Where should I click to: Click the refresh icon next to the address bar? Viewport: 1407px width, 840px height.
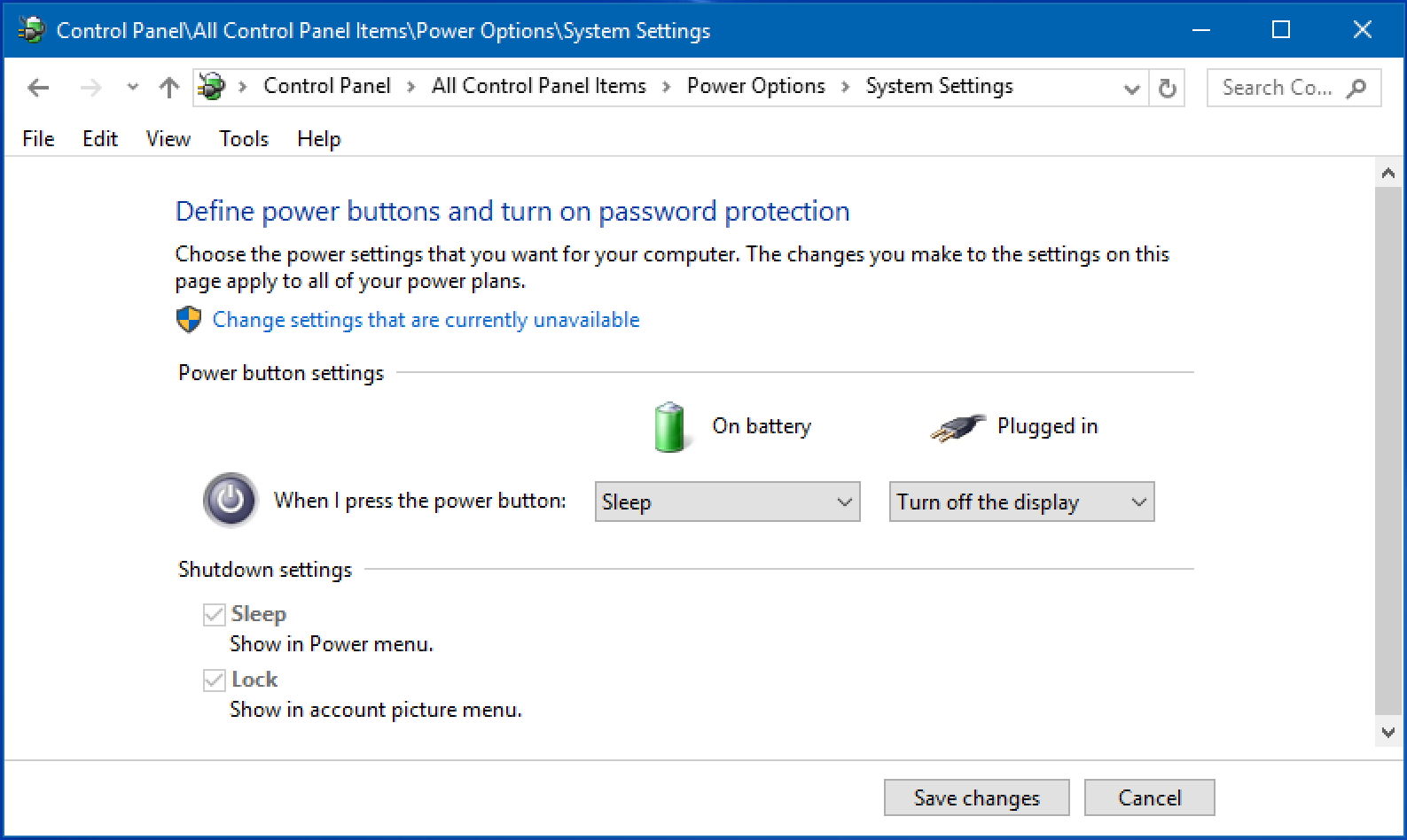click(1167, 87)
